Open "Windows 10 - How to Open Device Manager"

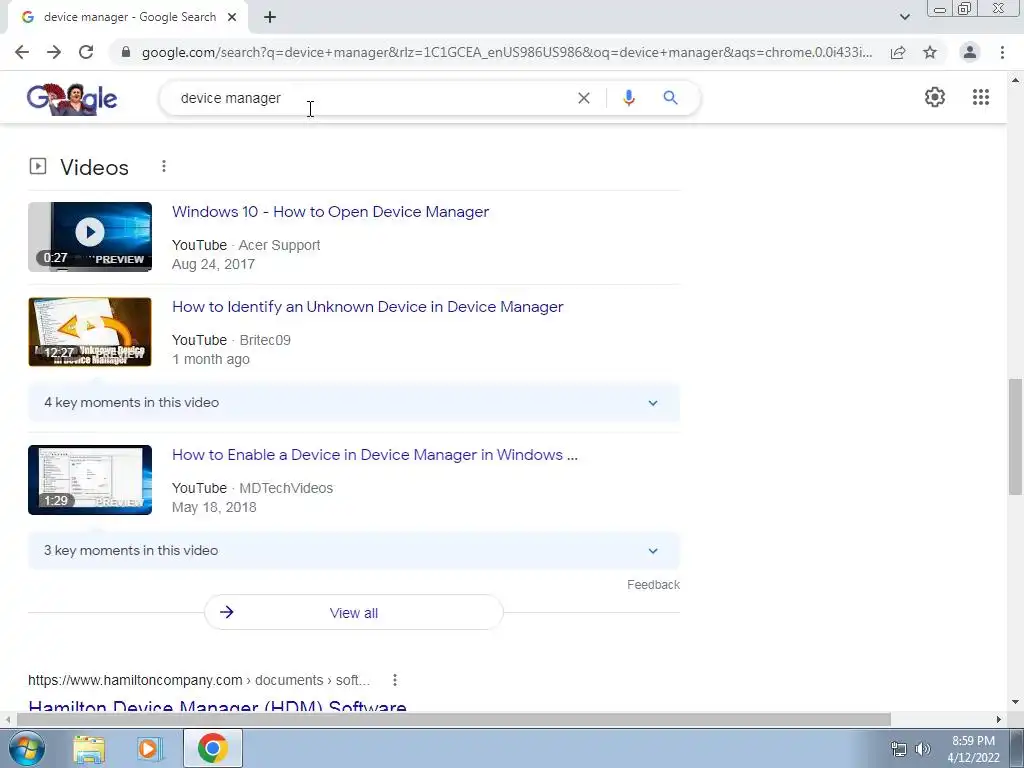(x=330, y=212)
